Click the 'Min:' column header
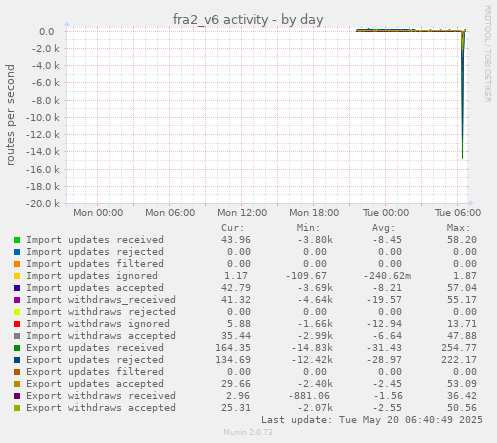The height and width of the screenshot is (443, 497). 308,228
